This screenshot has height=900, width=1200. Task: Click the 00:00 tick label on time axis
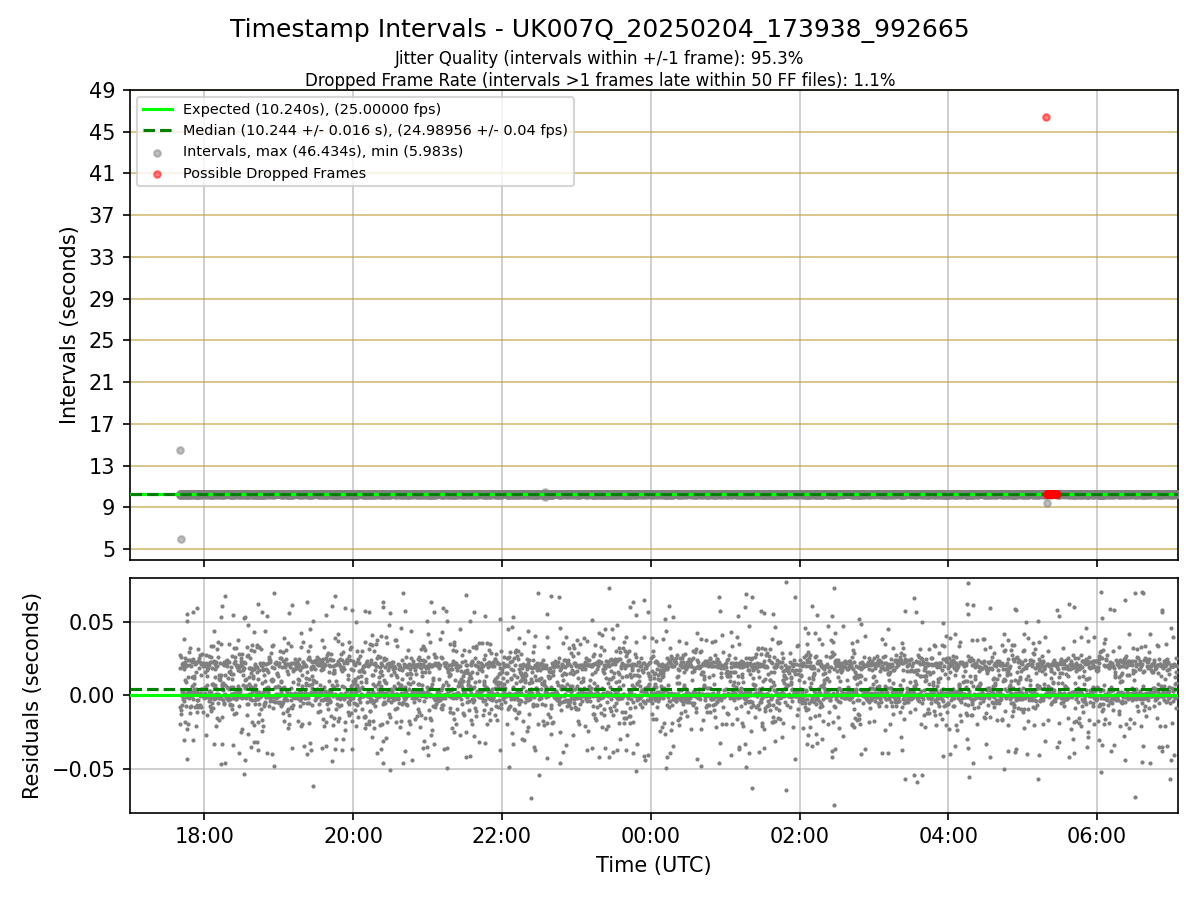tap(651, 835)
